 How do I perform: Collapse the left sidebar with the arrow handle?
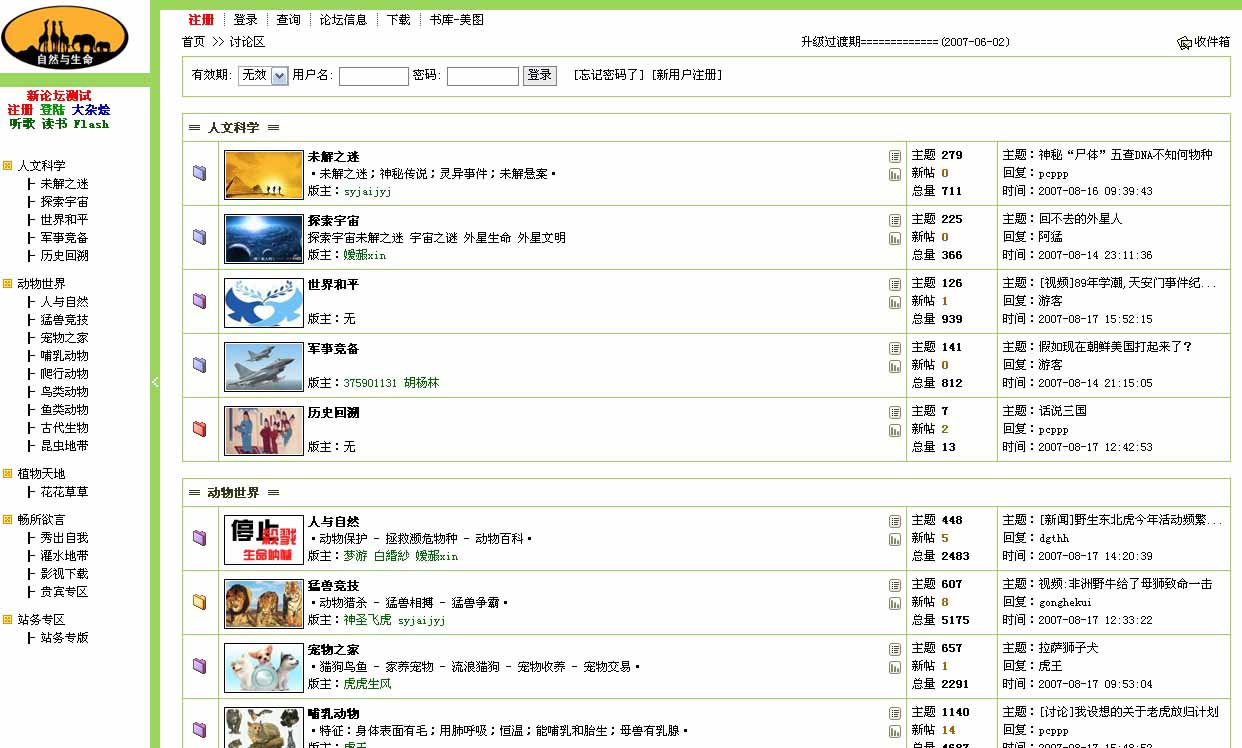point(155,381)
